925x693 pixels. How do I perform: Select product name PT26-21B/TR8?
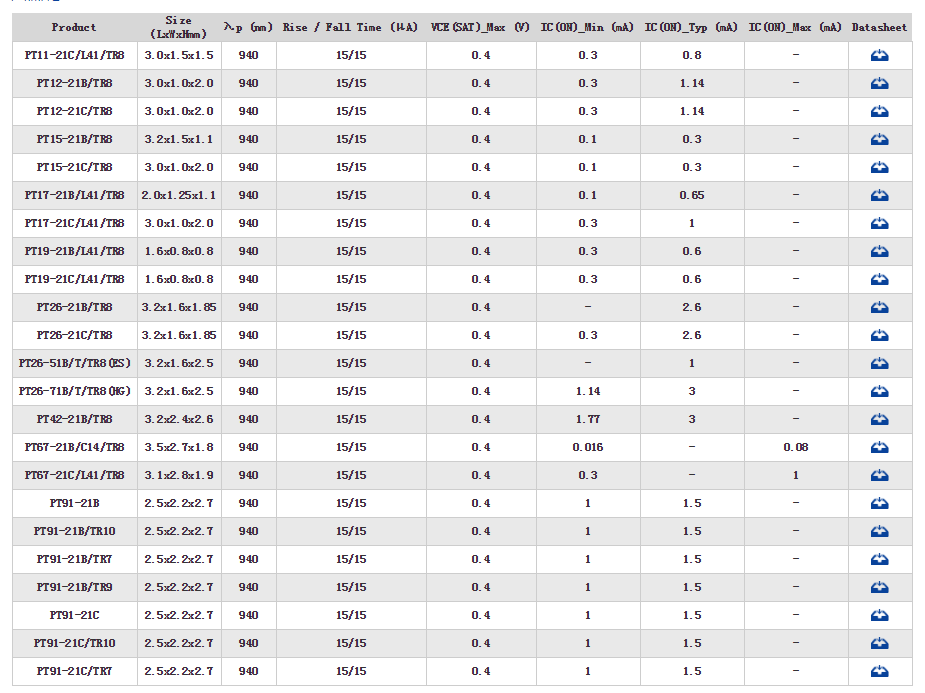click(x=74, y=307)
